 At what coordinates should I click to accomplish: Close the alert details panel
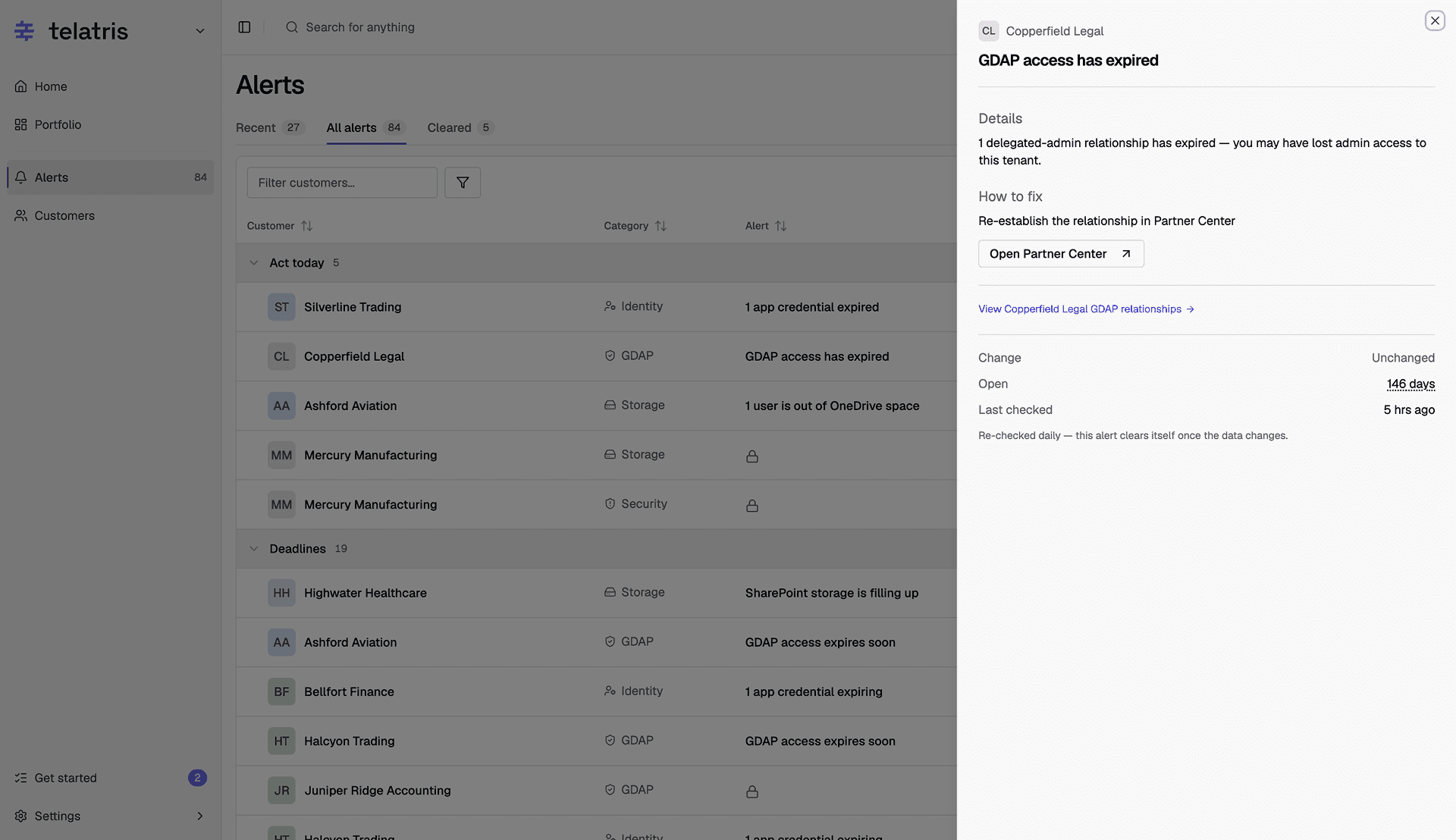coord(1435,20)
